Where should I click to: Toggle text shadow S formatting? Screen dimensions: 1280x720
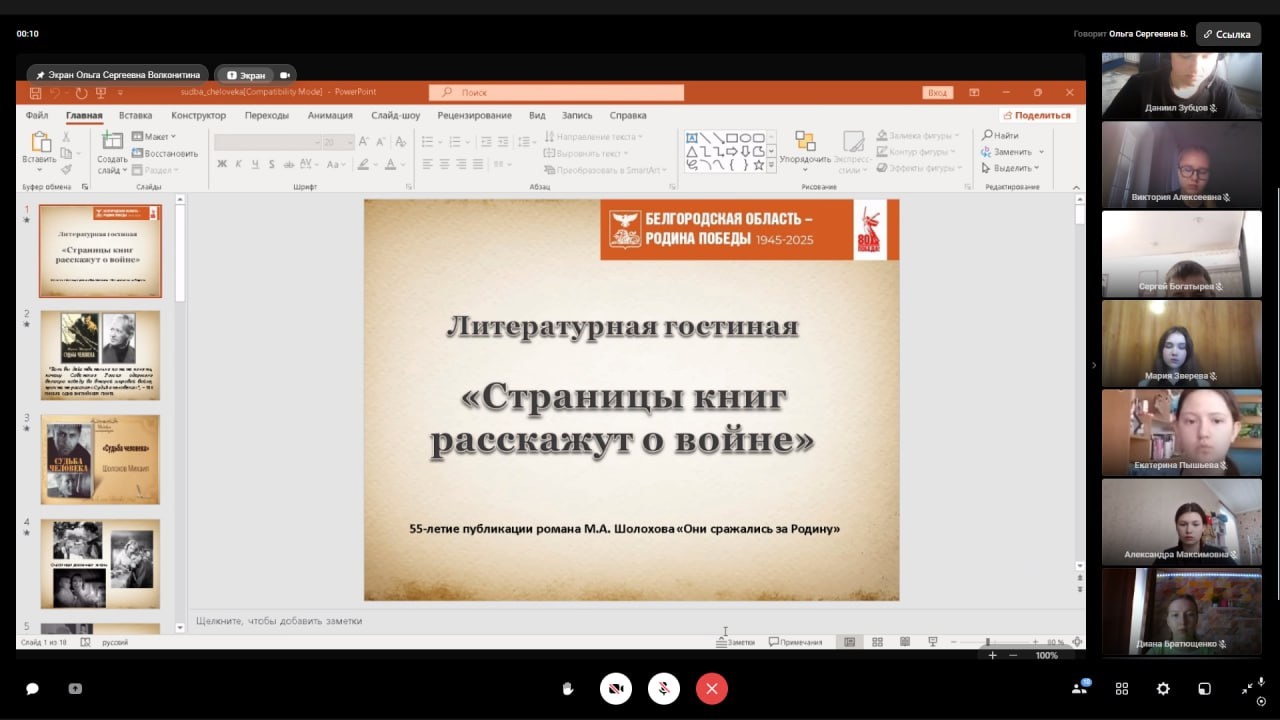tap(271, 164)
